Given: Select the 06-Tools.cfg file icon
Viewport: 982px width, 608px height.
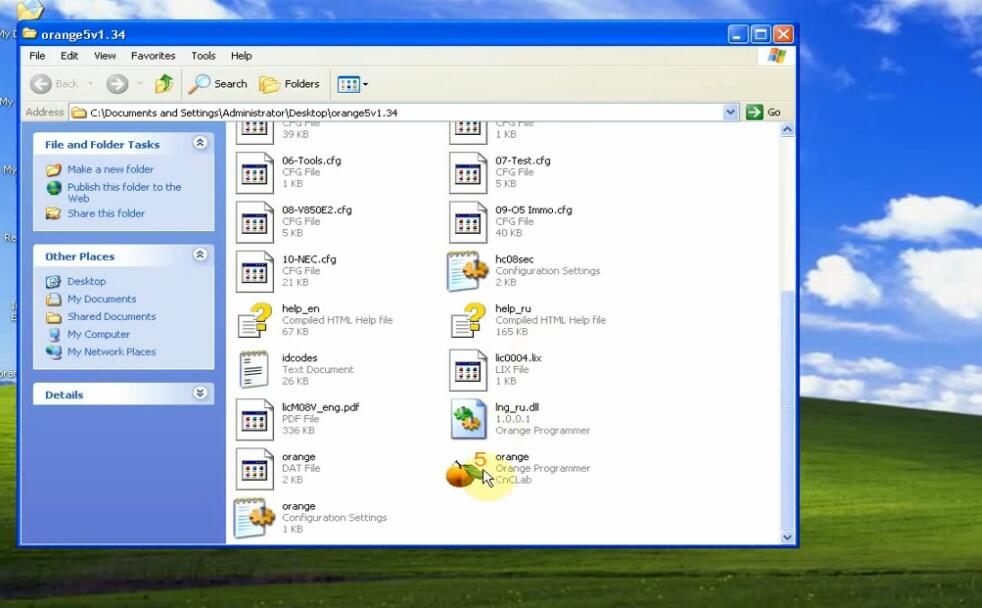Looking at the screenshot, I should pyautogui.click(x=254, y=173).
